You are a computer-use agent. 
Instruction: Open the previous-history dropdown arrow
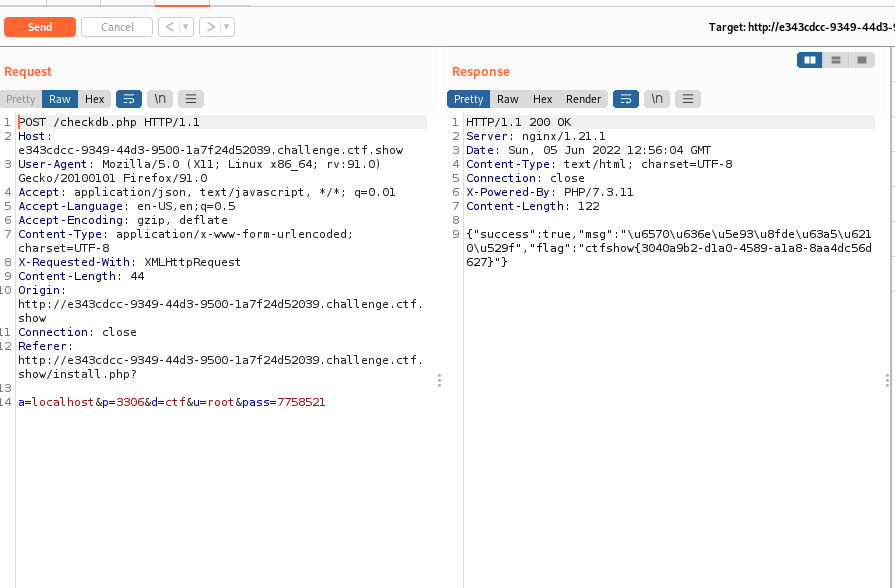pyautogui.click(x=186, y=27)
